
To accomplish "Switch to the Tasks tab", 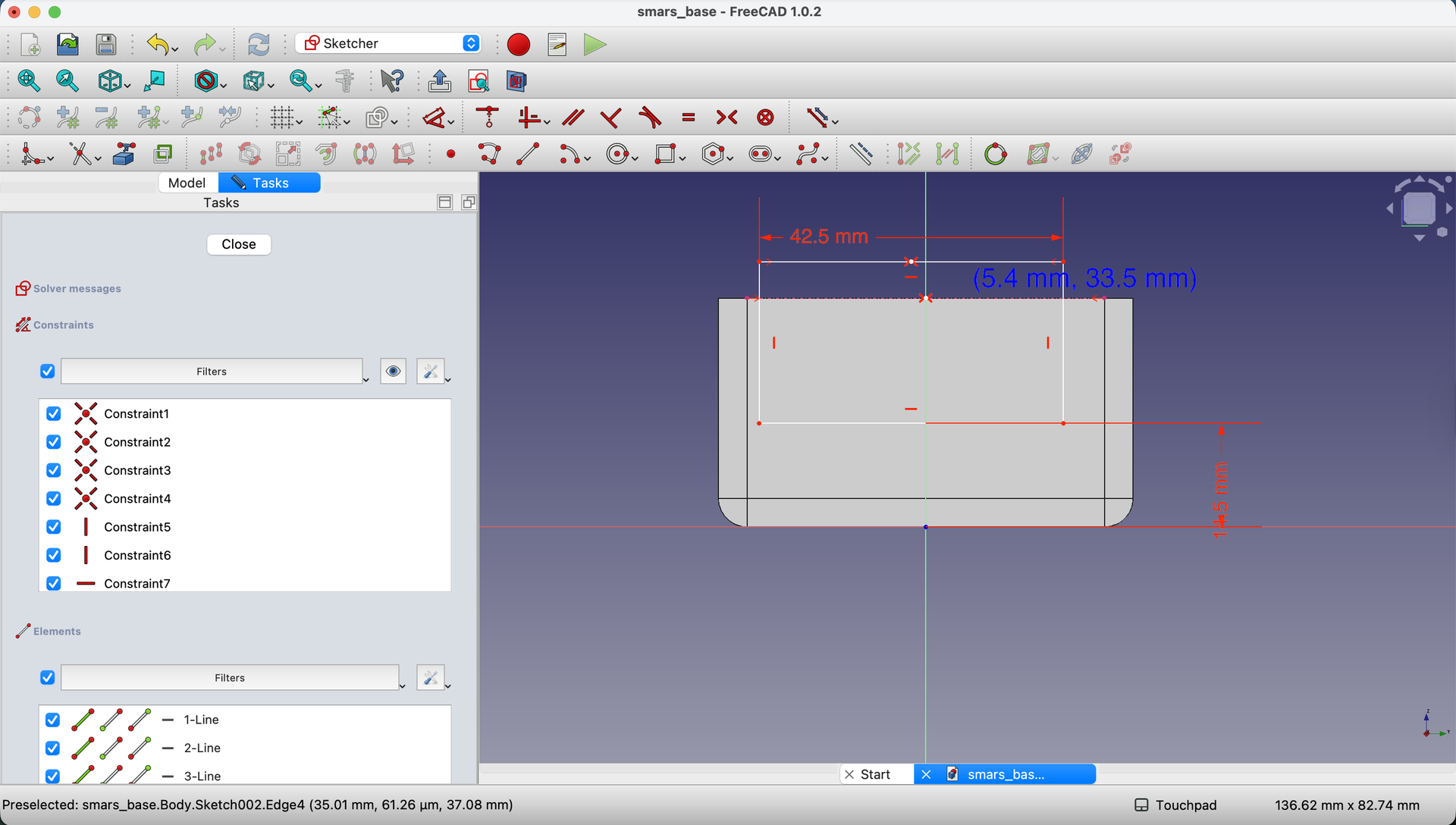I will 269,183.
